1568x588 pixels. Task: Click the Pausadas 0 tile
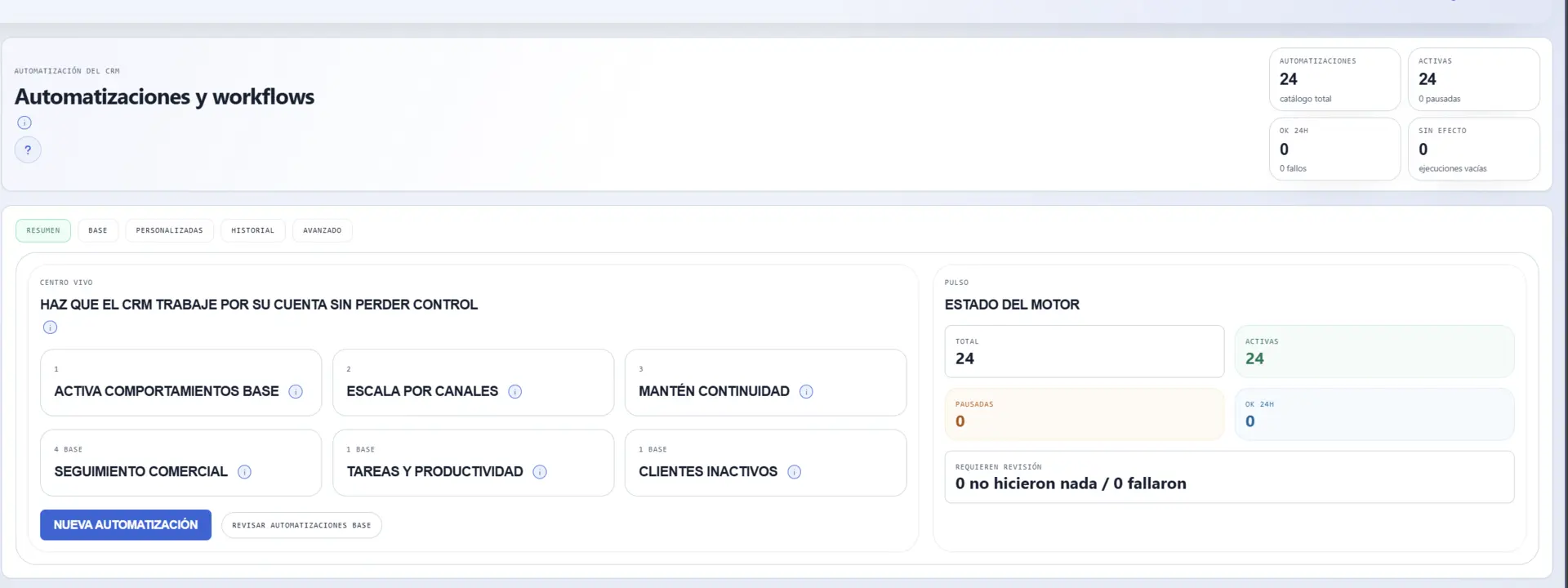pos(1085,414)
